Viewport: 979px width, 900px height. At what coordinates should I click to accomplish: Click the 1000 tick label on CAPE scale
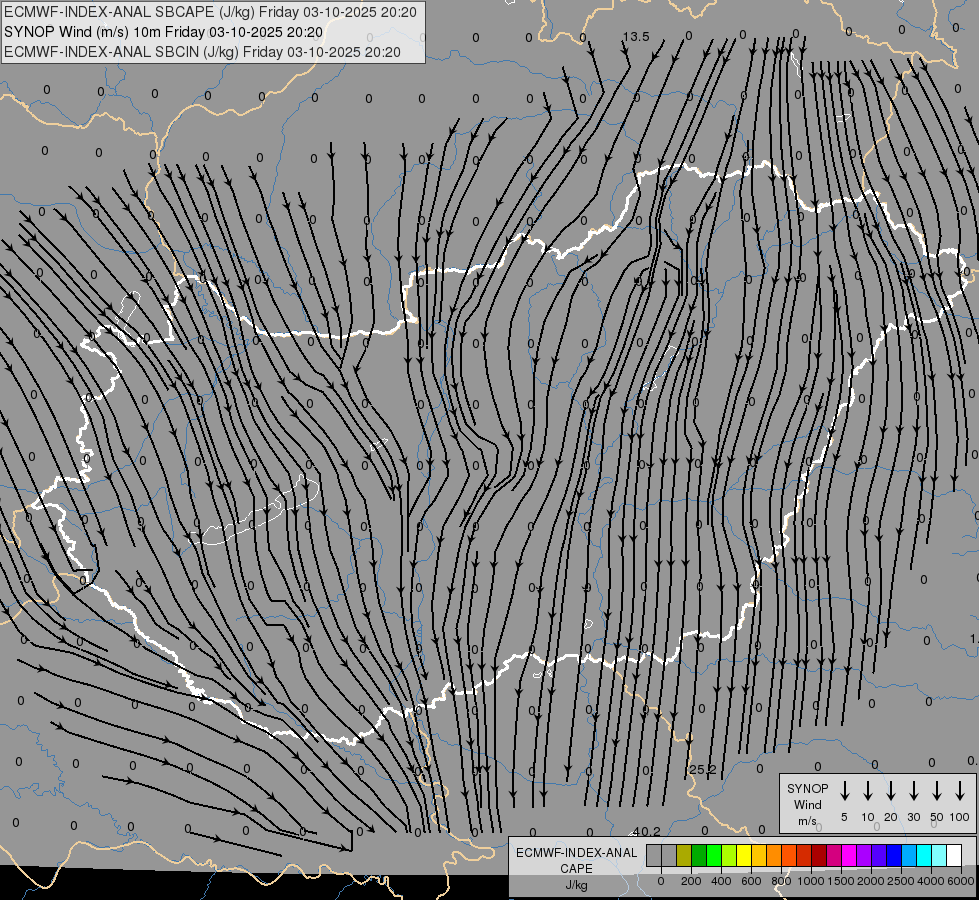point(812,881)
